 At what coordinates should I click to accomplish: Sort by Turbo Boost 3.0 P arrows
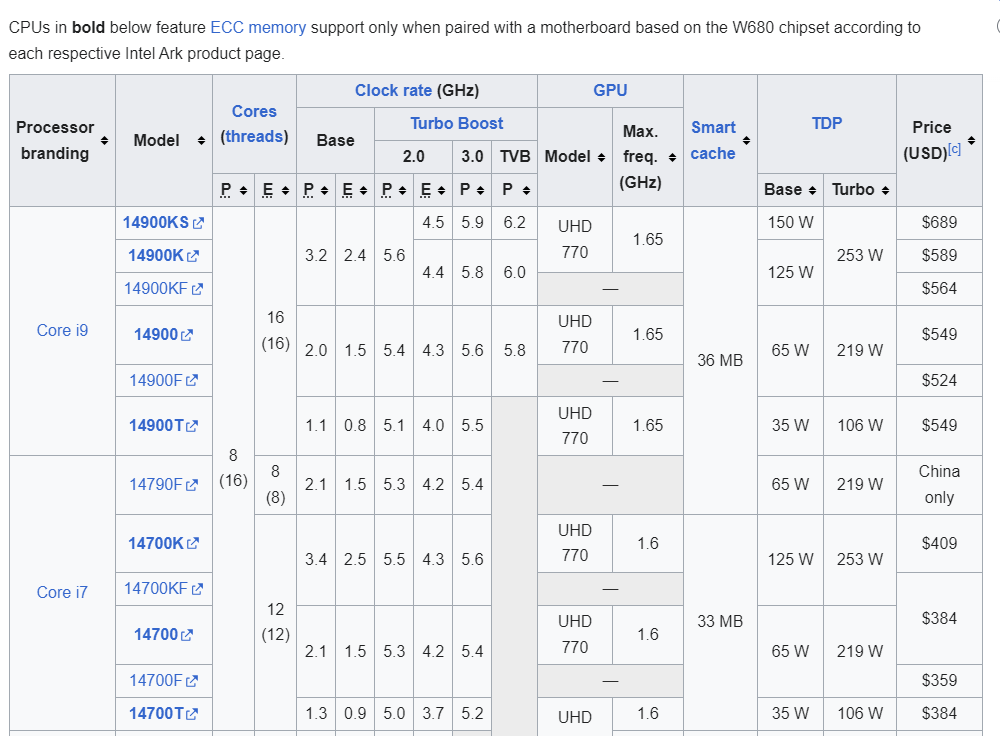480,190
